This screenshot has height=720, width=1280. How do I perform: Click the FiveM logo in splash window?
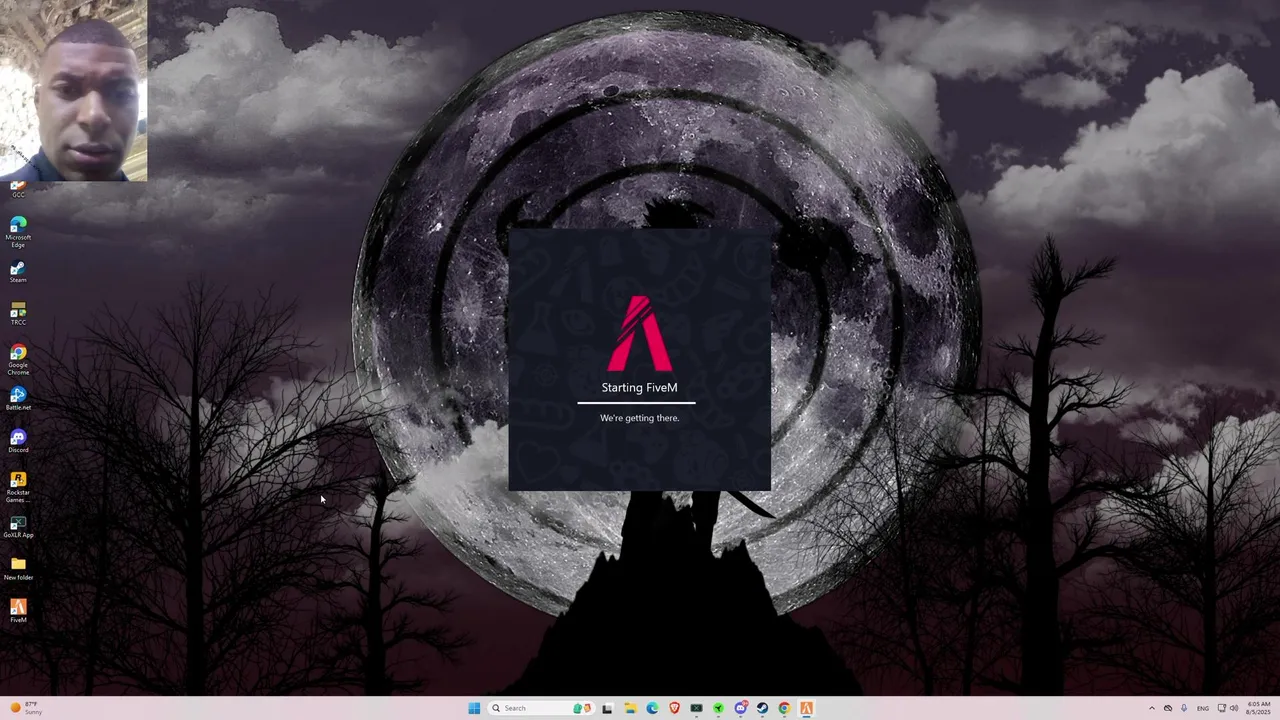639,333
